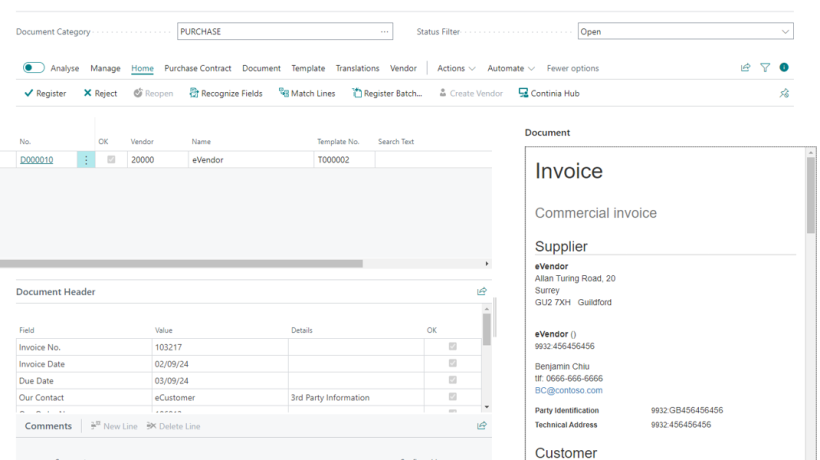The image size is (820, 460).
Task: Click the Register checkmark icon
Action: [x=29, y=93]
